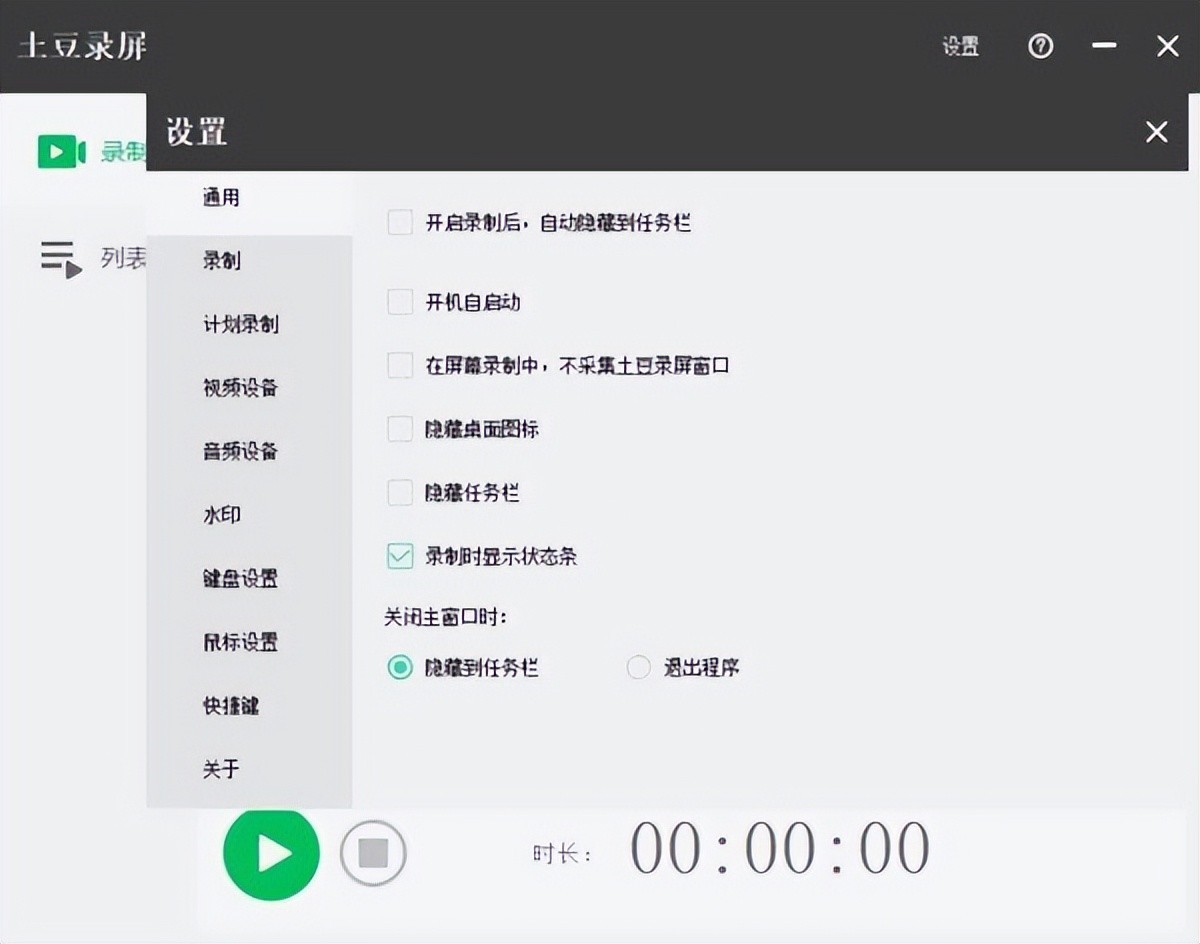The height and width of the screenshot is (944, 1200).
Task: Switch to the 录制 settings tab
Action: pos(250,261)
